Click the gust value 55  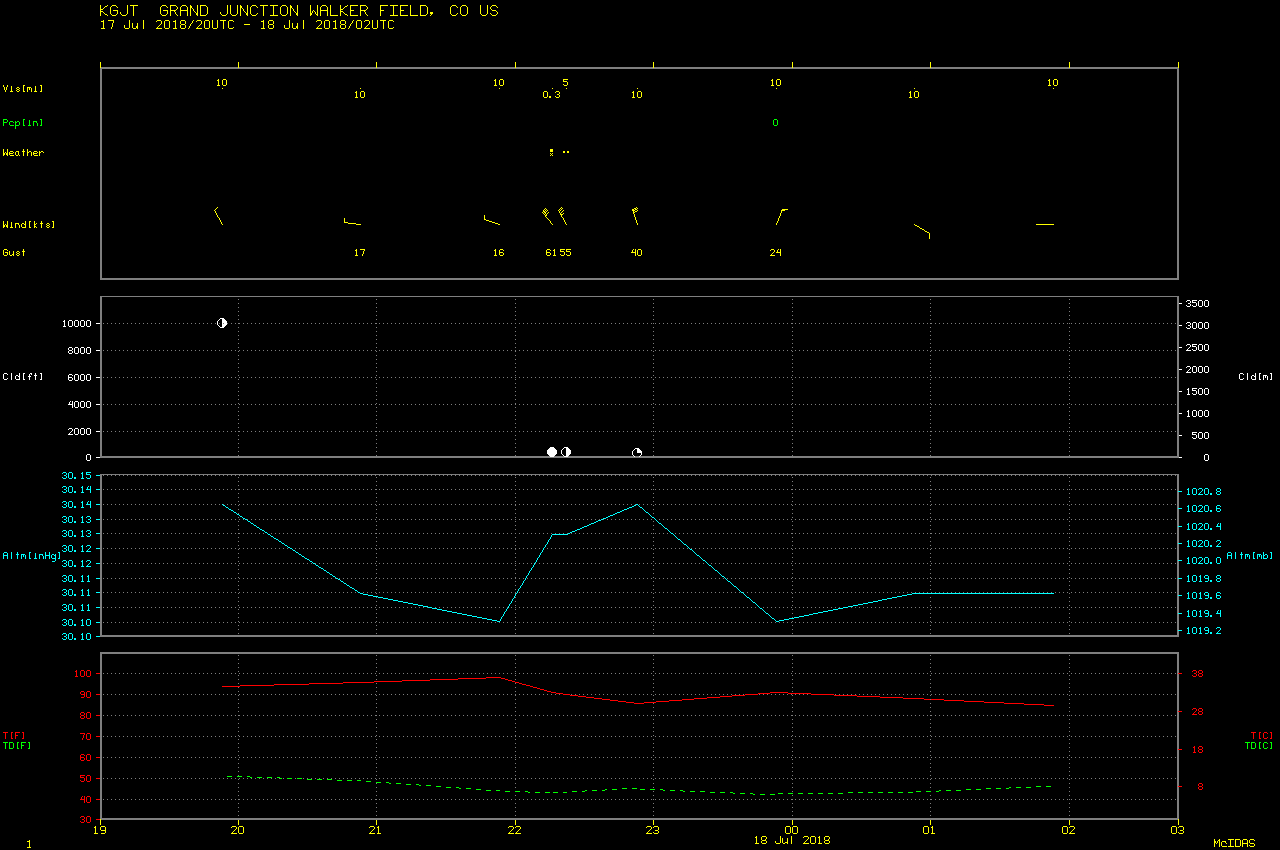click(x=566, y=253)
